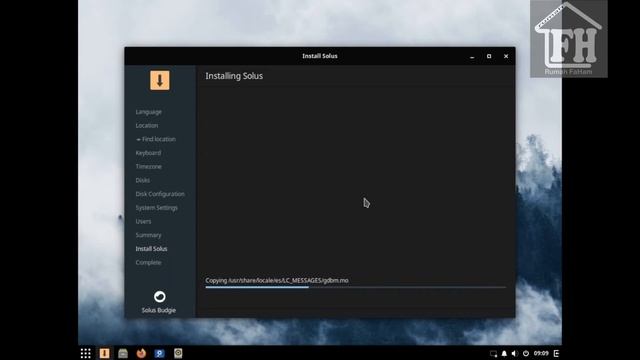
Task: Select the Summary step in sidebar
Action: coord(148,235)
